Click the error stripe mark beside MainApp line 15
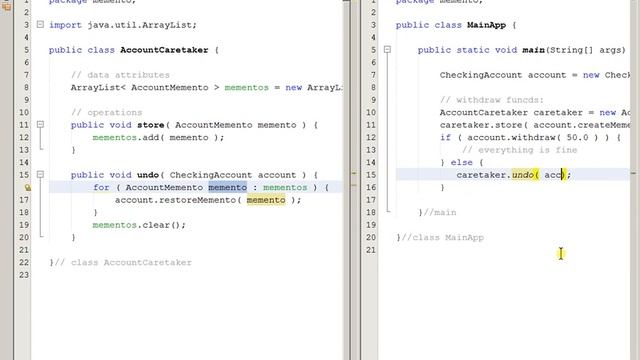Viewport: 640px width, 360px height. click(633, 173)
